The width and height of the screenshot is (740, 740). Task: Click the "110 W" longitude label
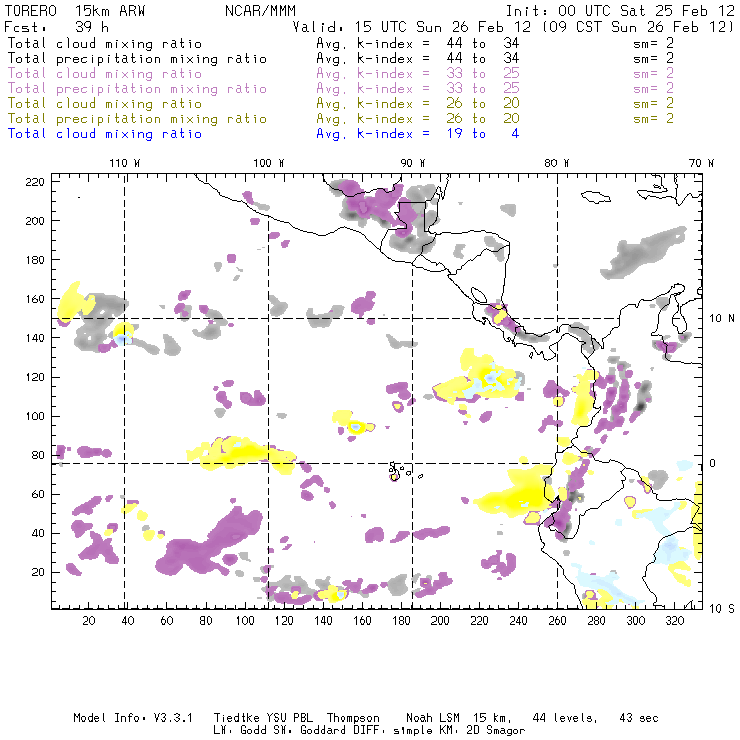click(x=125, y=163)
